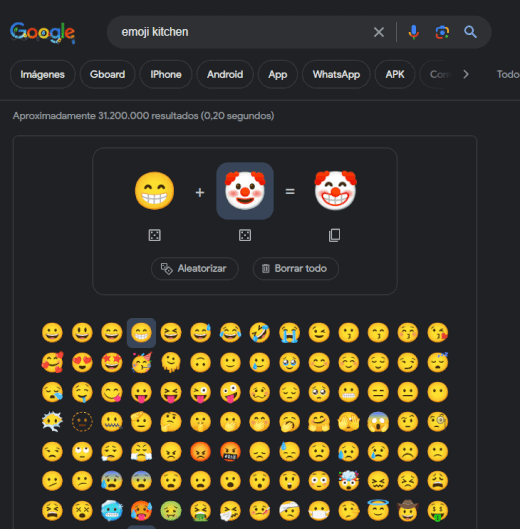Pick the money-mouth face emoji
Screen dimensions: 520x529
pyautogui.click(x=438, y=511)
